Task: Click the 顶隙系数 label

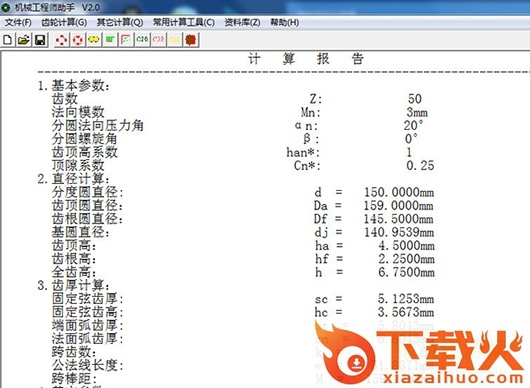Action: 78,165
